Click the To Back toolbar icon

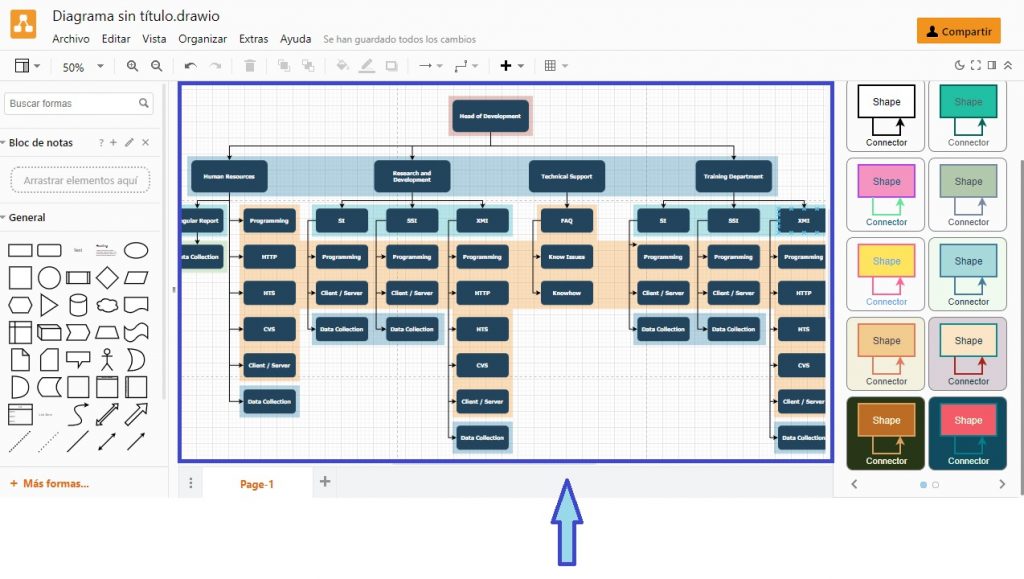click(306, 65)
